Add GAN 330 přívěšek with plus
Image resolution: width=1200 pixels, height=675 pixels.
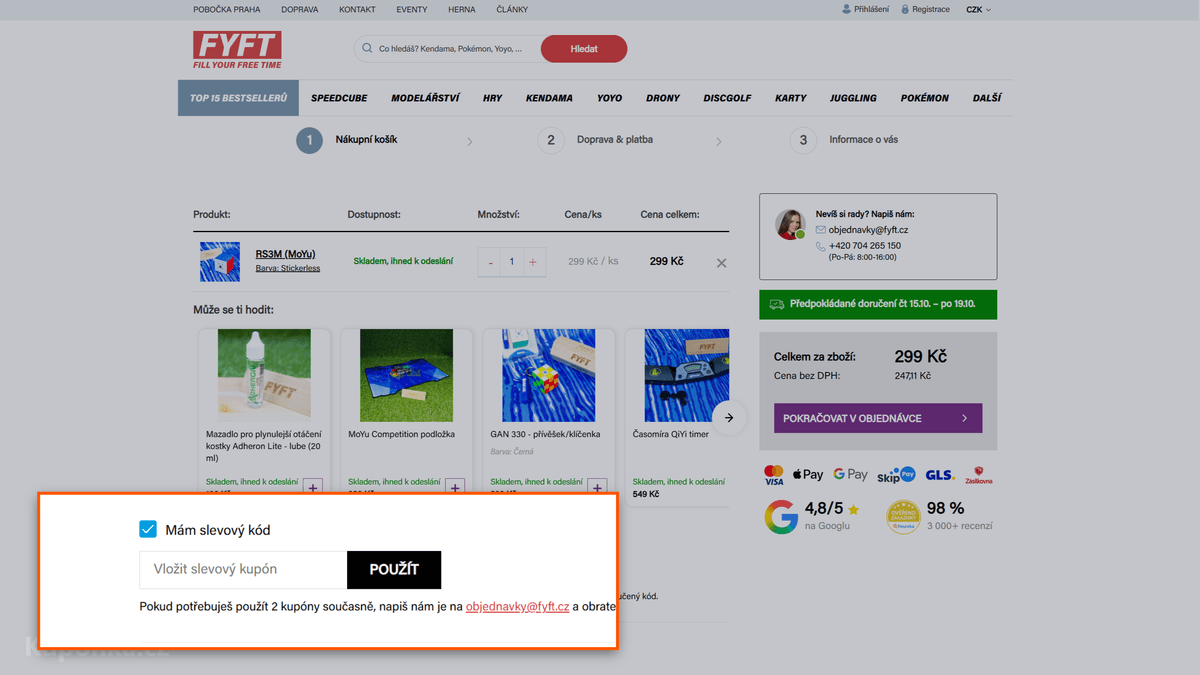597,488
